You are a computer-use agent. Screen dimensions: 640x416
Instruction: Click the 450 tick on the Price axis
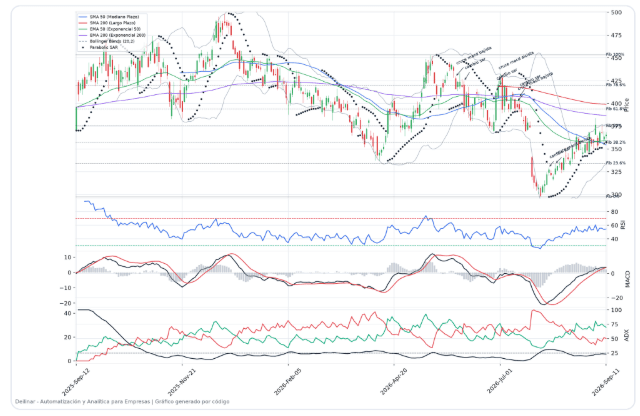616,58
